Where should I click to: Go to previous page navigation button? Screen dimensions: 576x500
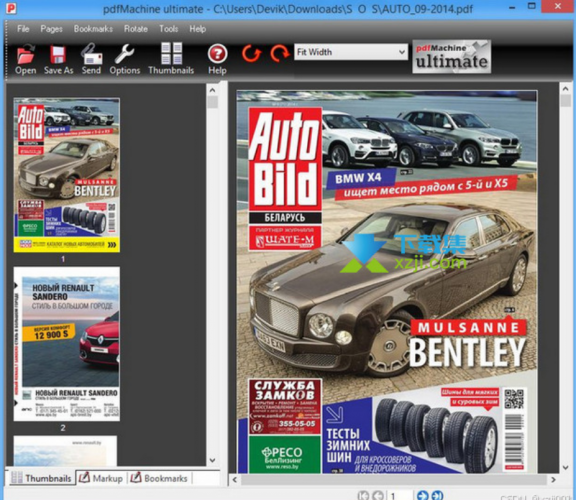tap(378, 495)
